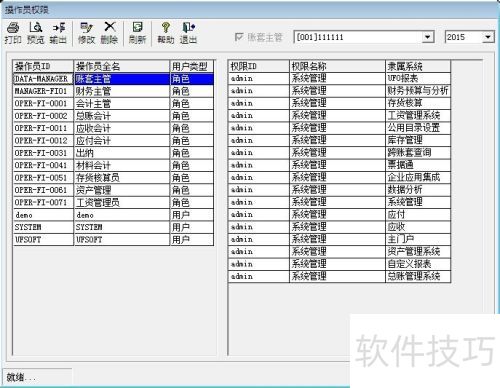Click the 总账管理系统 system cell
500x388 pixels.
418,276
